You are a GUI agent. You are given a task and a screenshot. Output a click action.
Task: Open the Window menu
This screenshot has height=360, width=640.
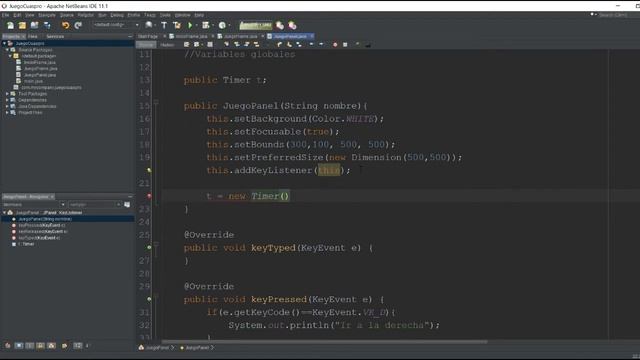(x=182, y=15)
